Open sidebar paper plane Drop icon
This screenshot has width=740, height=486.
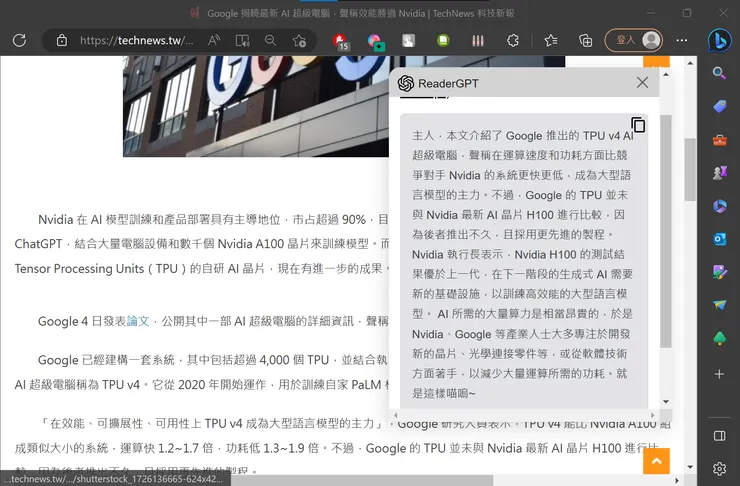(720, 305)
